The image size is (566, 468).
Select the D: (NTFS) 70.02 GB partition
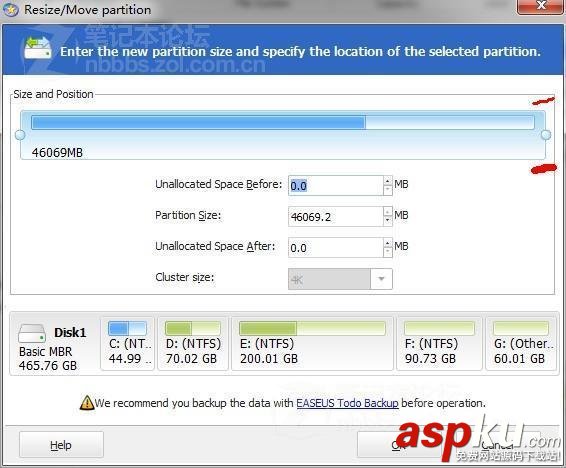193,343
